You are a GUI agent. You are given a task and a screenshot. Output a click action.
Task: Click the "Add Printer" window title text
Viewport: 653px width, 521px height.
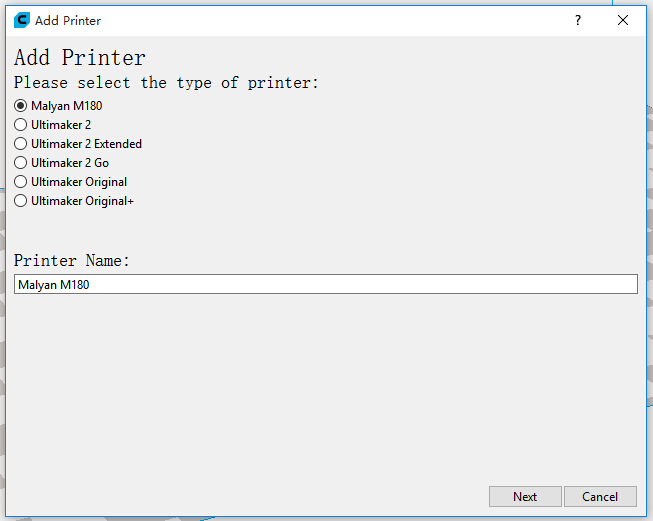68,20
